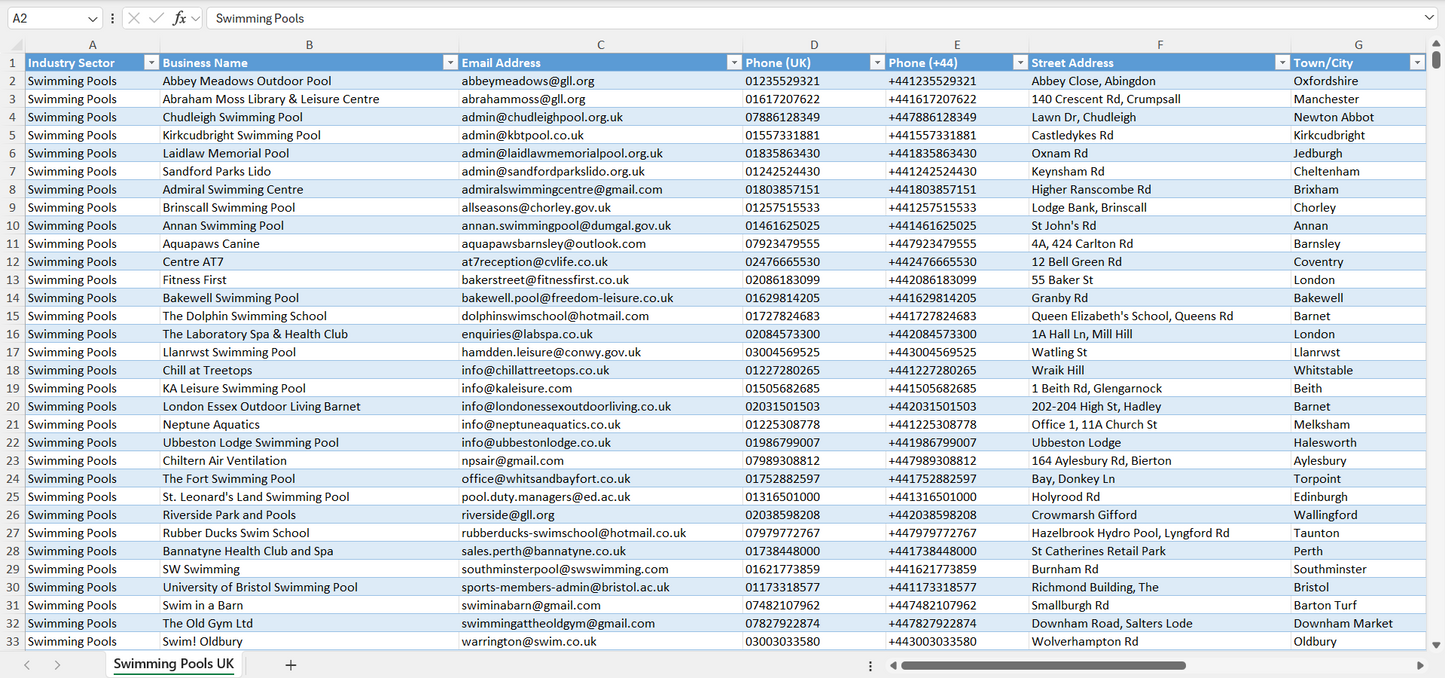This screenshot has width=1445, height=678.
Task: Select the Chorley town cell
Action: 1358,208
